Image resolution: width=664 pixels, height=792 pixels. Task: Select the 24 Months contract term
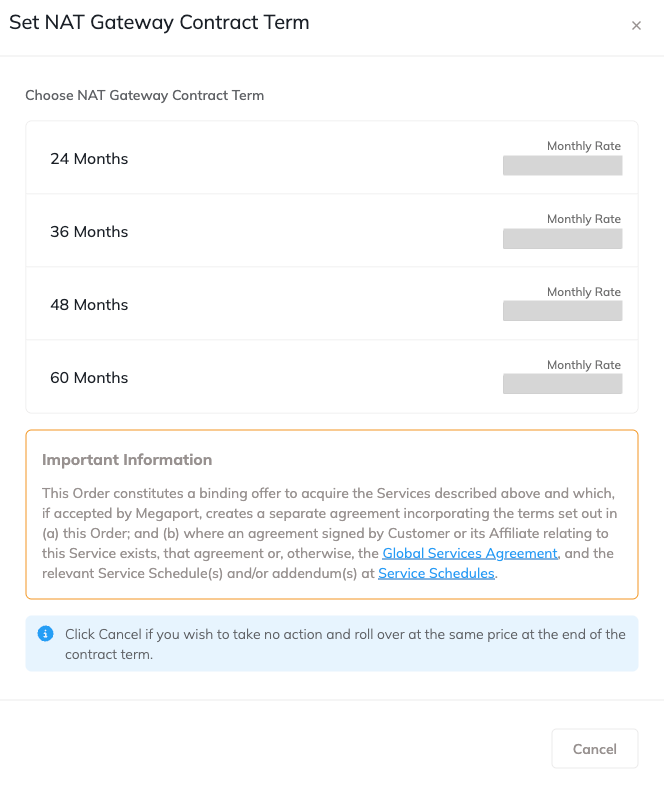click(x=89, y=159)
